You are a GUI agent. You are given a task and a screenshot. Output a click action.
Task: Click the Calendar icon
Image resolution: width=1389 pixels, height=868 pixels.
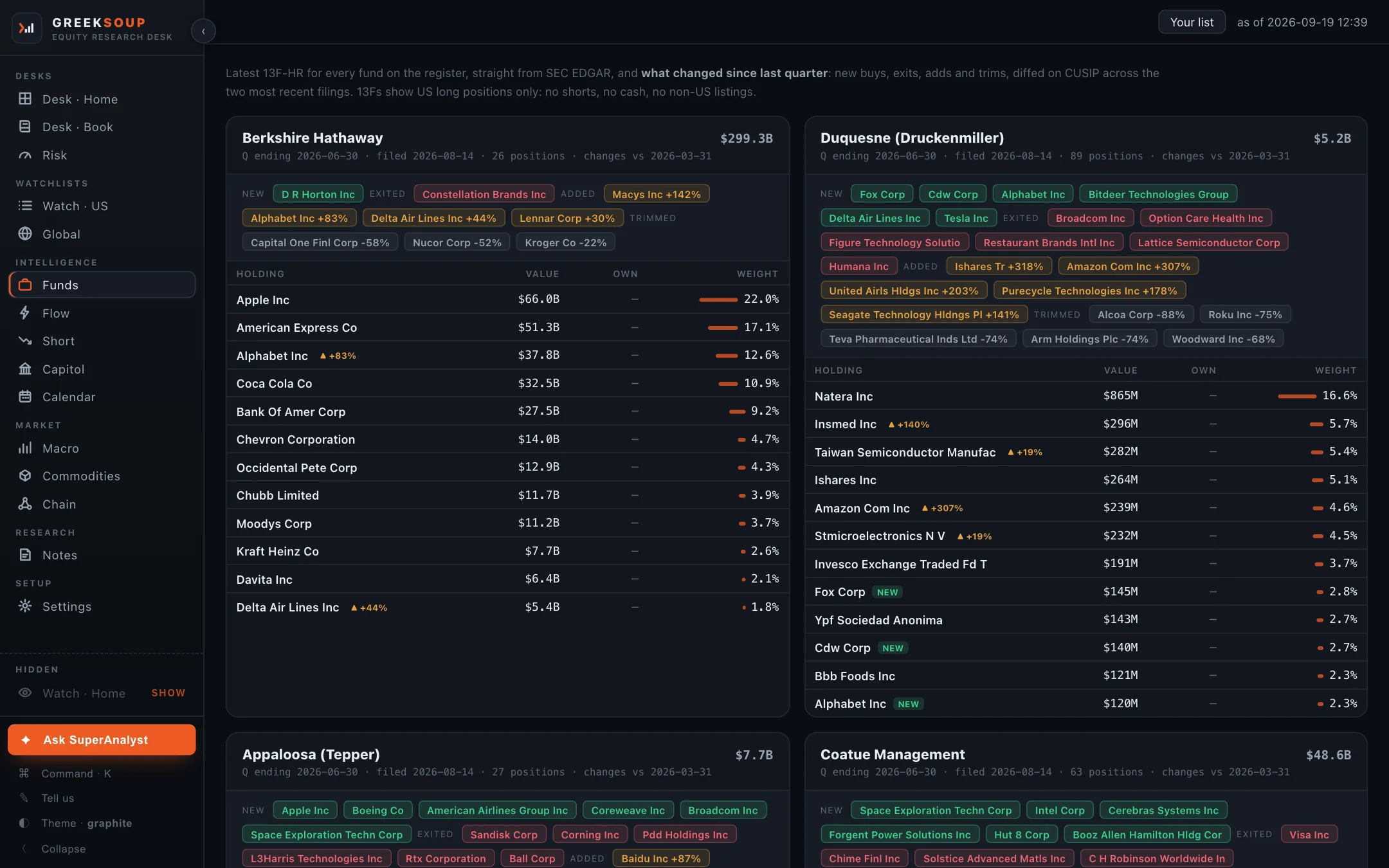(x=25, y=397)
